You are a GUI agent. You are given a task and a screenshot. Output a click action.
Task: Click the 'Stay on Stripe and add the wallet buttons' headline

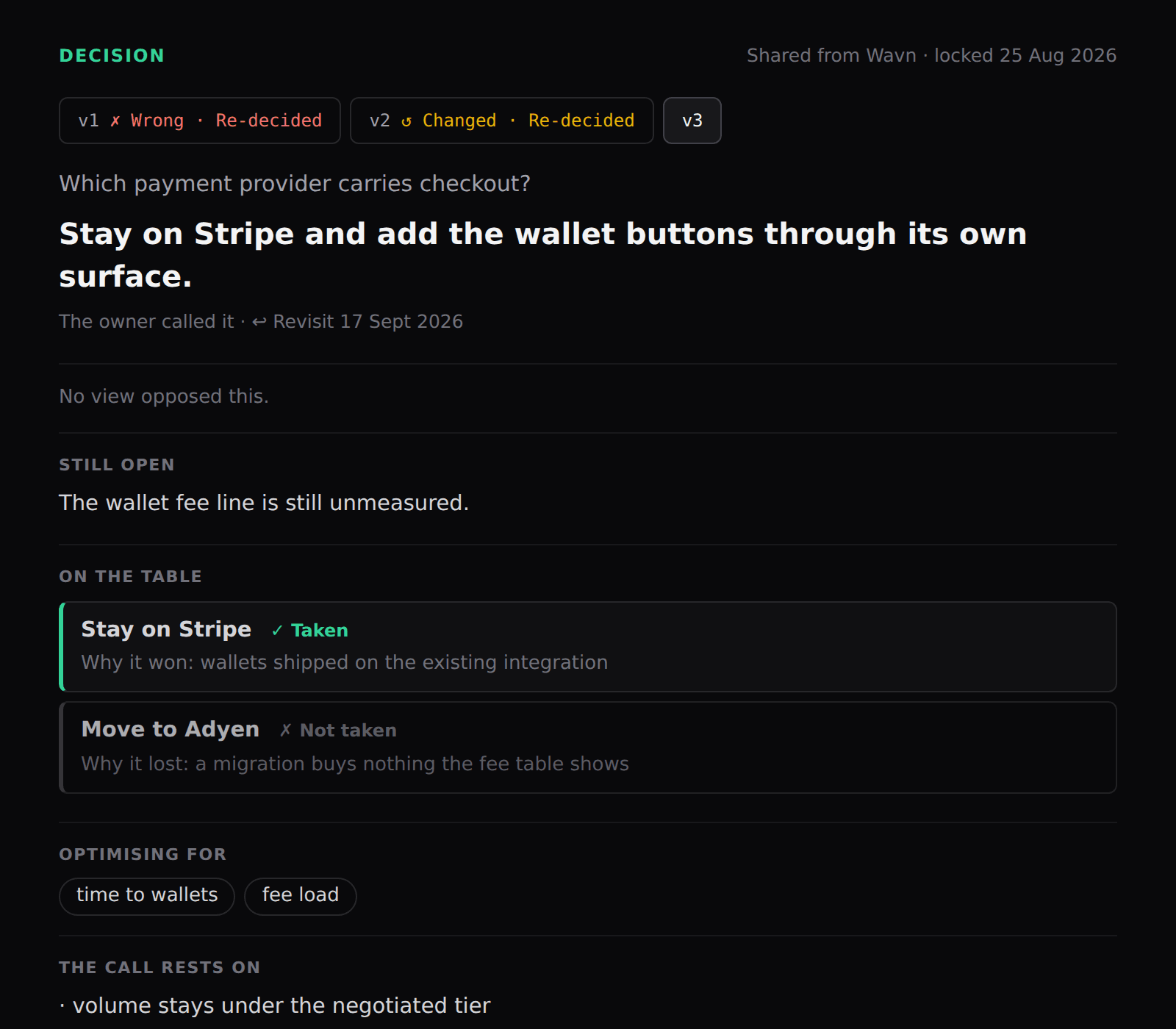pos(543,255)
